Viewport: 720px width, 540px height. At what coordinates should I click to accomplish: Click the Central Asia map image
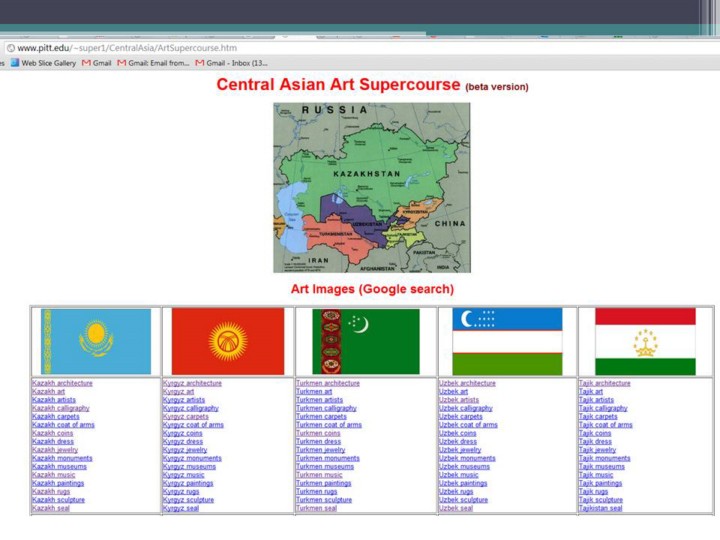[x=371, y=187]
